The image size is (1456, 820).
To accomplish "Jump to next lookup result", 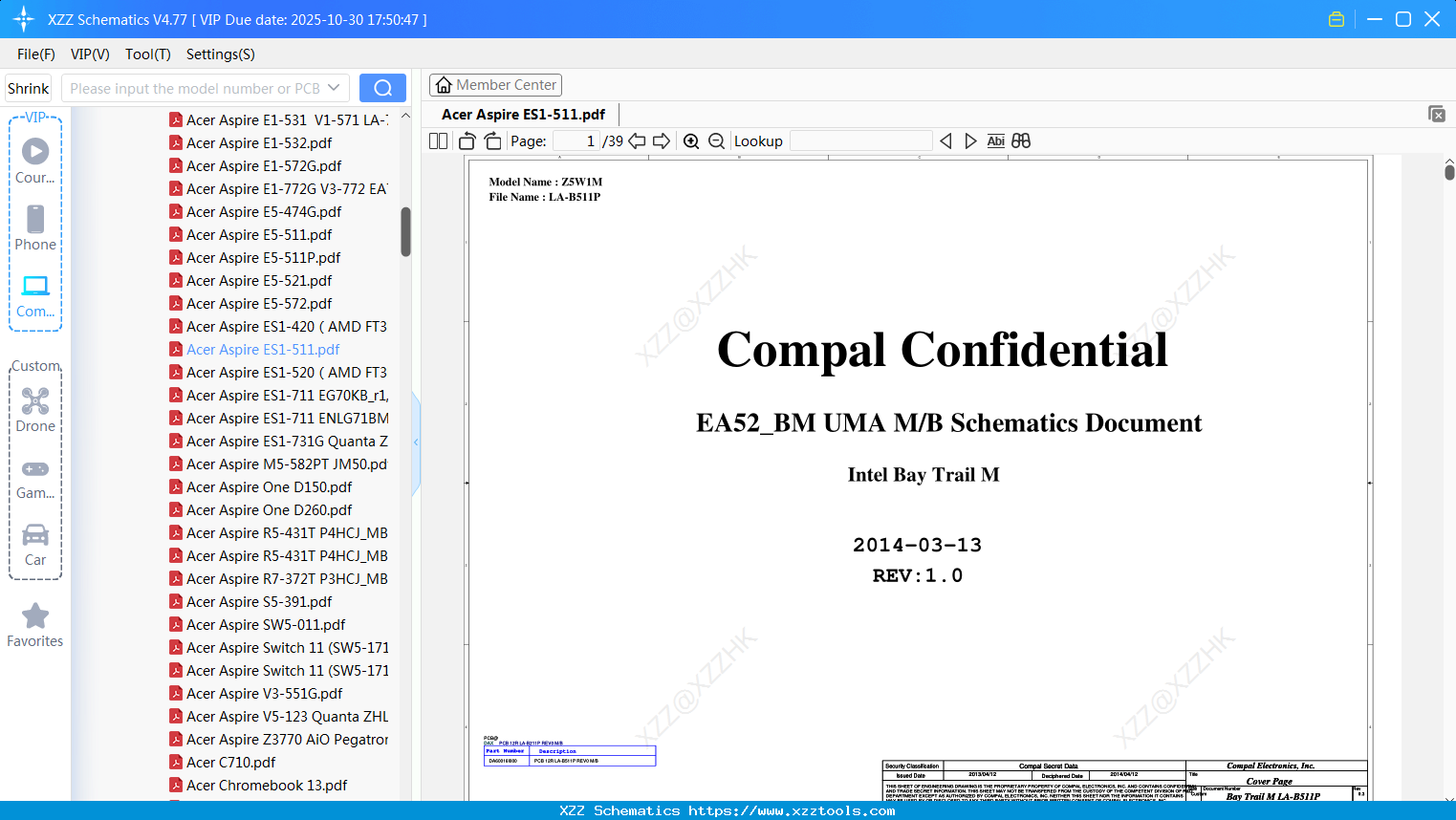I will pos(970,141).
